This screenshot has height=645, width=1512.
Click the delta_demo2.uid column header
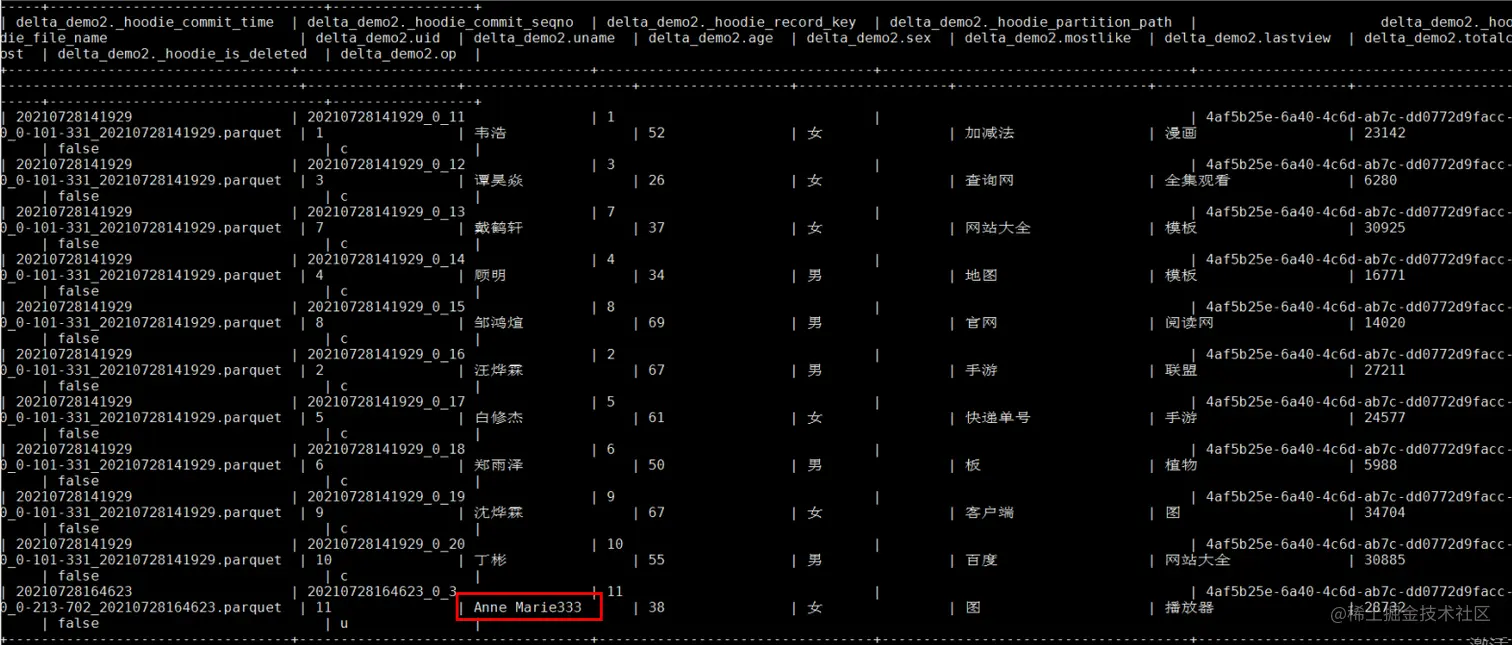[x=379, y=38]
